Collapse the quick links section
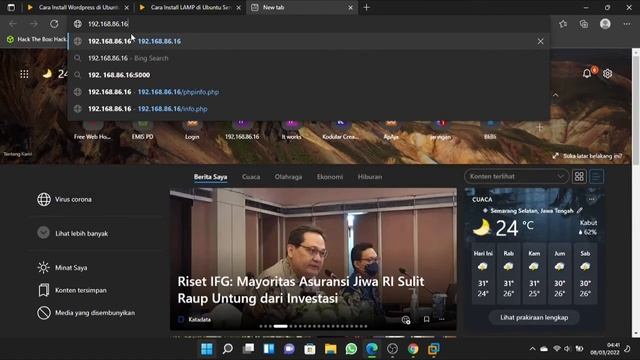Image resolution: width=640 pixels, height=360 pixels. [x=556, y=95]
